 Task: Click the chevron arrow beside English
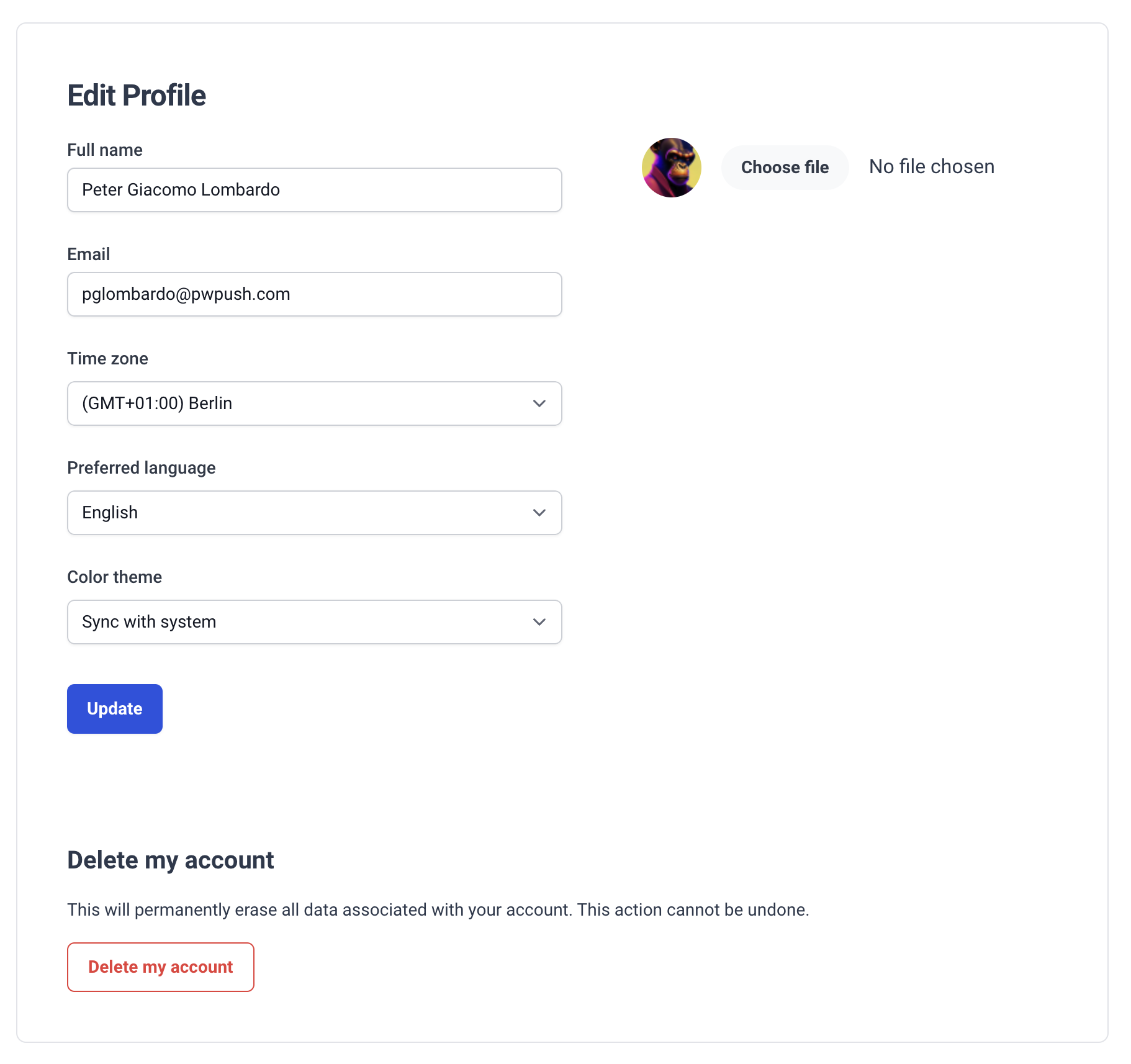tap(539, 513)
